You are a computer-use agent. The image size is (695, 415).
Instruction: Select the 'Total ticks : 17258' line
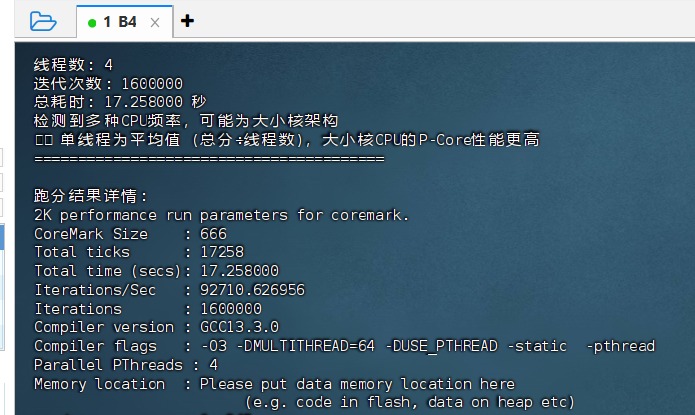click(x=139, y=252)
